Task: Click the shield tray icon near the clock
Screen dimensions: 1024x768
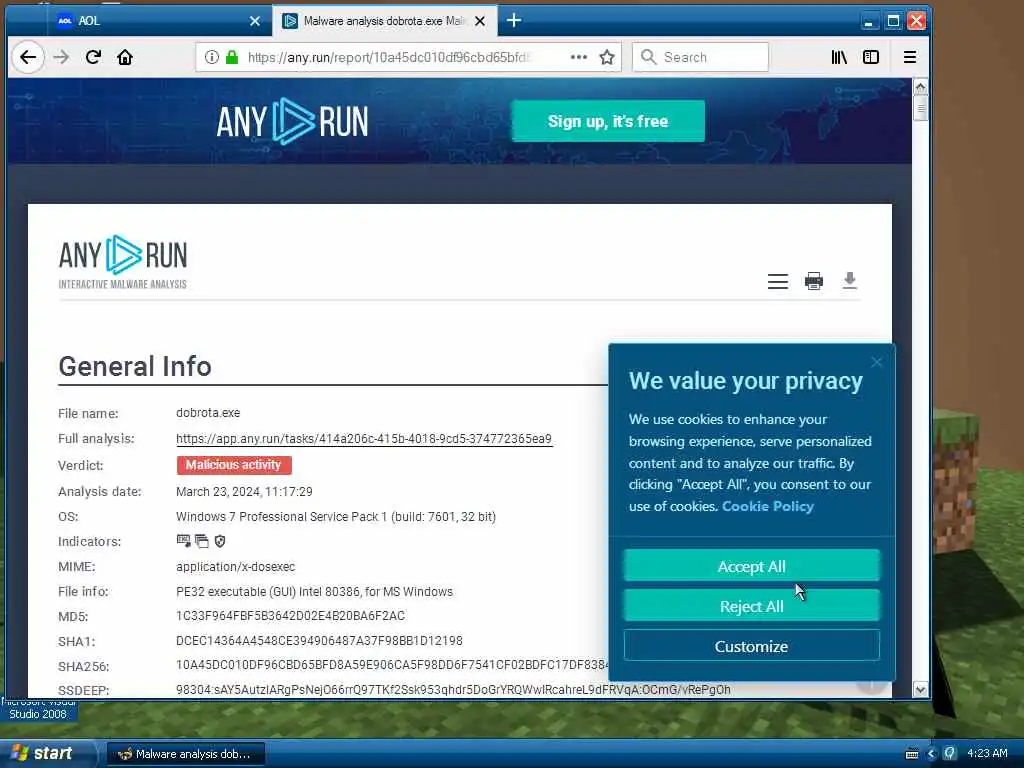Action: [950, 753]
